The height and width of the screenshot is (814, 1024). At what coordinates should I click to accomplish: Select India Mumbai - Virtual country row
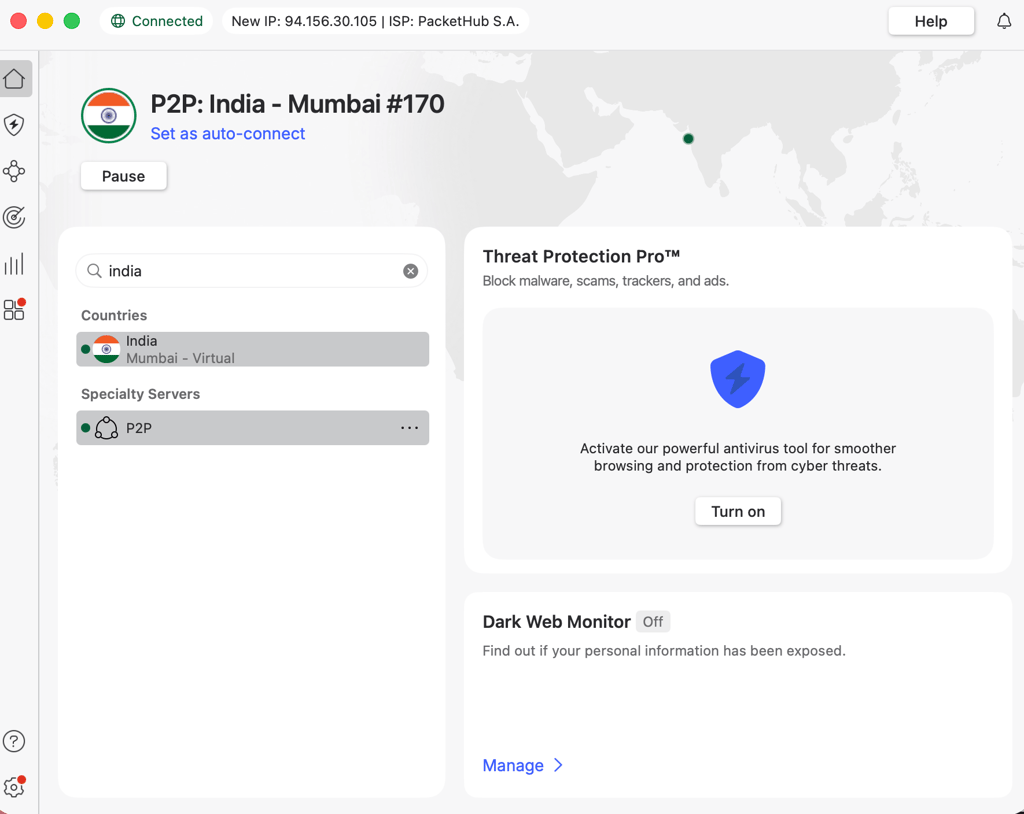pyautogui.click(x=253, y=350)
